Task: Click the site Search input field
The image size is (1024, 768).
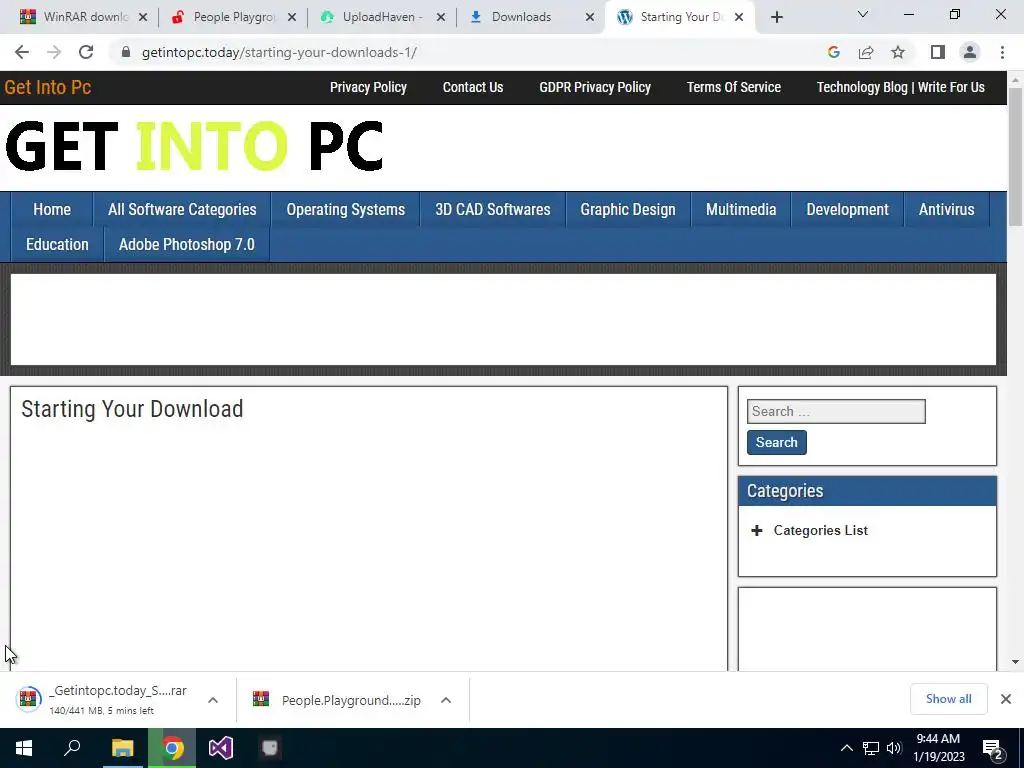Action: [836, 411]
